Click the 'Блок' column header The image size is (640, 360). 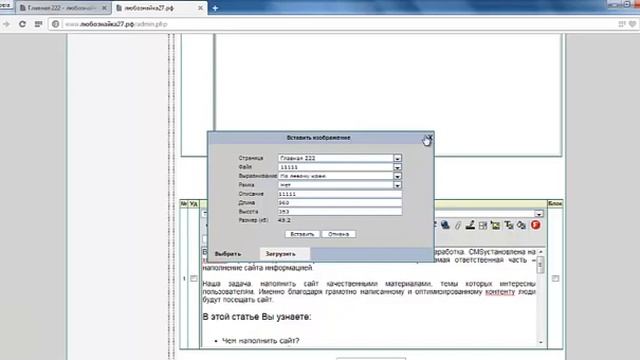(555, 203)
